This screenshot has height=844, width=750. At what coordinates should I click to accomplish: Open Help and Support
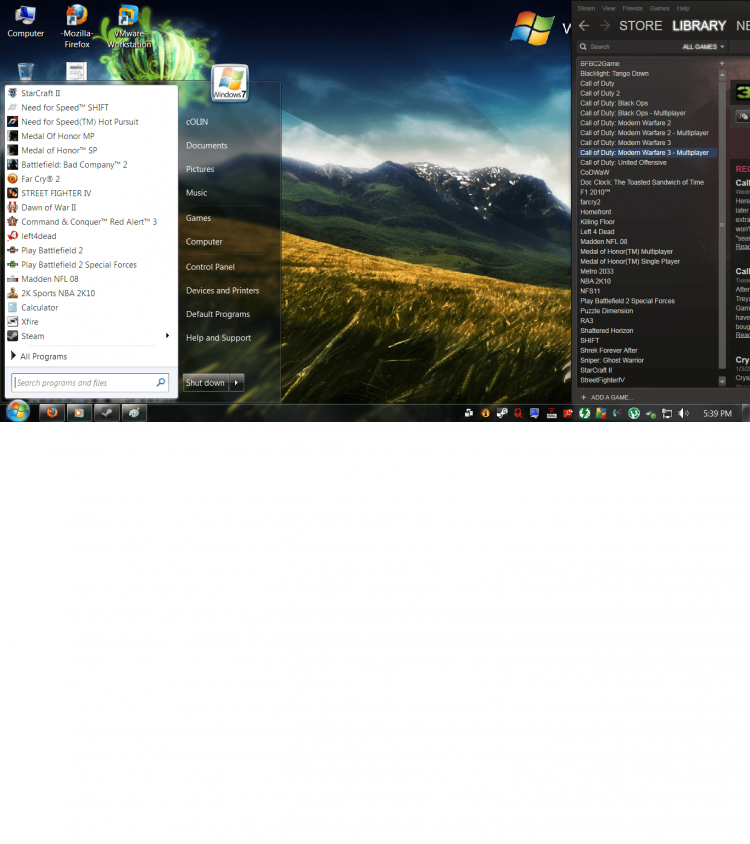(218, 338)
